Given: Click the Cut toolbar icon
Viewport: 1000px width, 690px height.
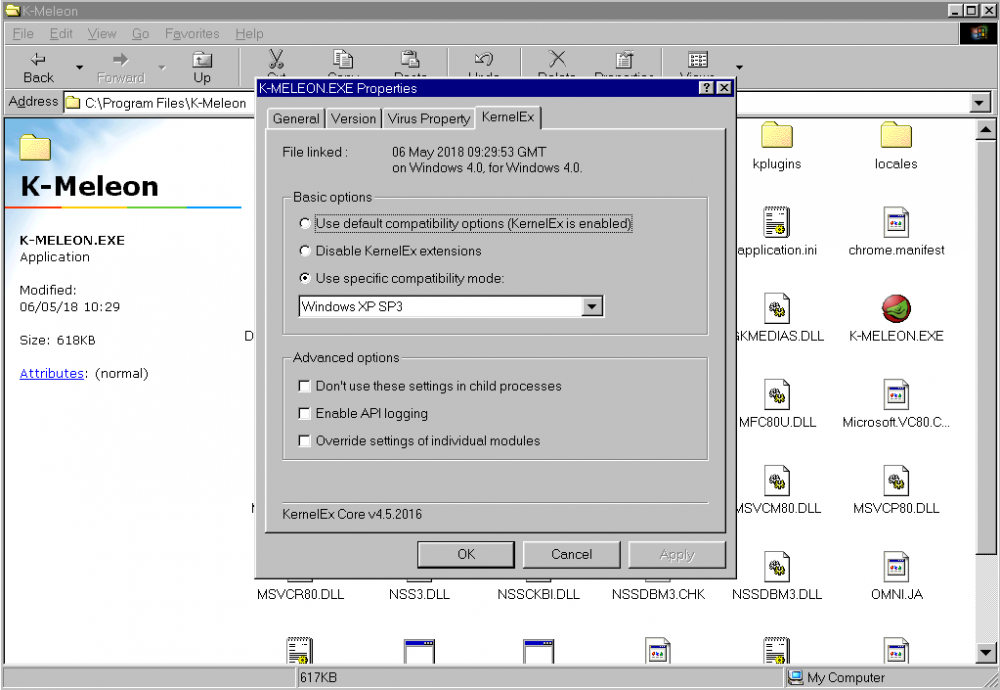Looking at the screenshot, I should click(277, 60).
